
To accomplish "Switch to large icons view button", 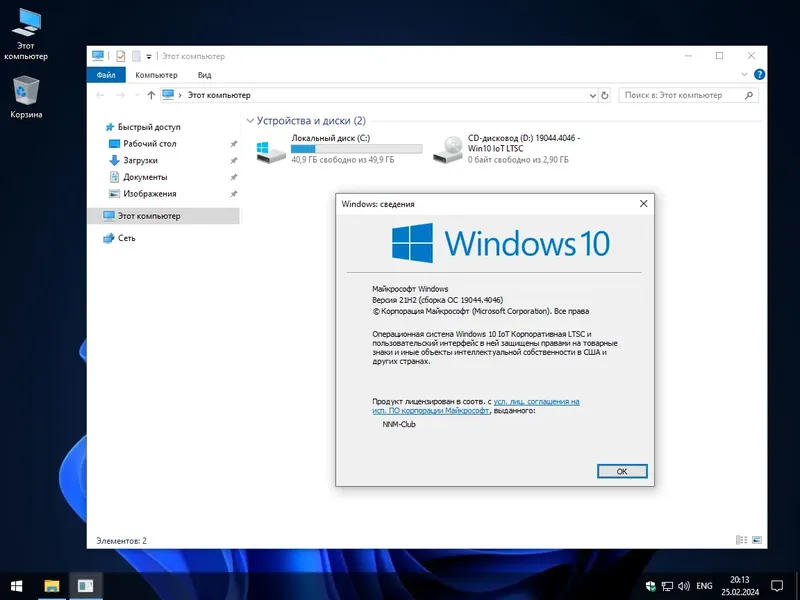I will [757, 540].
